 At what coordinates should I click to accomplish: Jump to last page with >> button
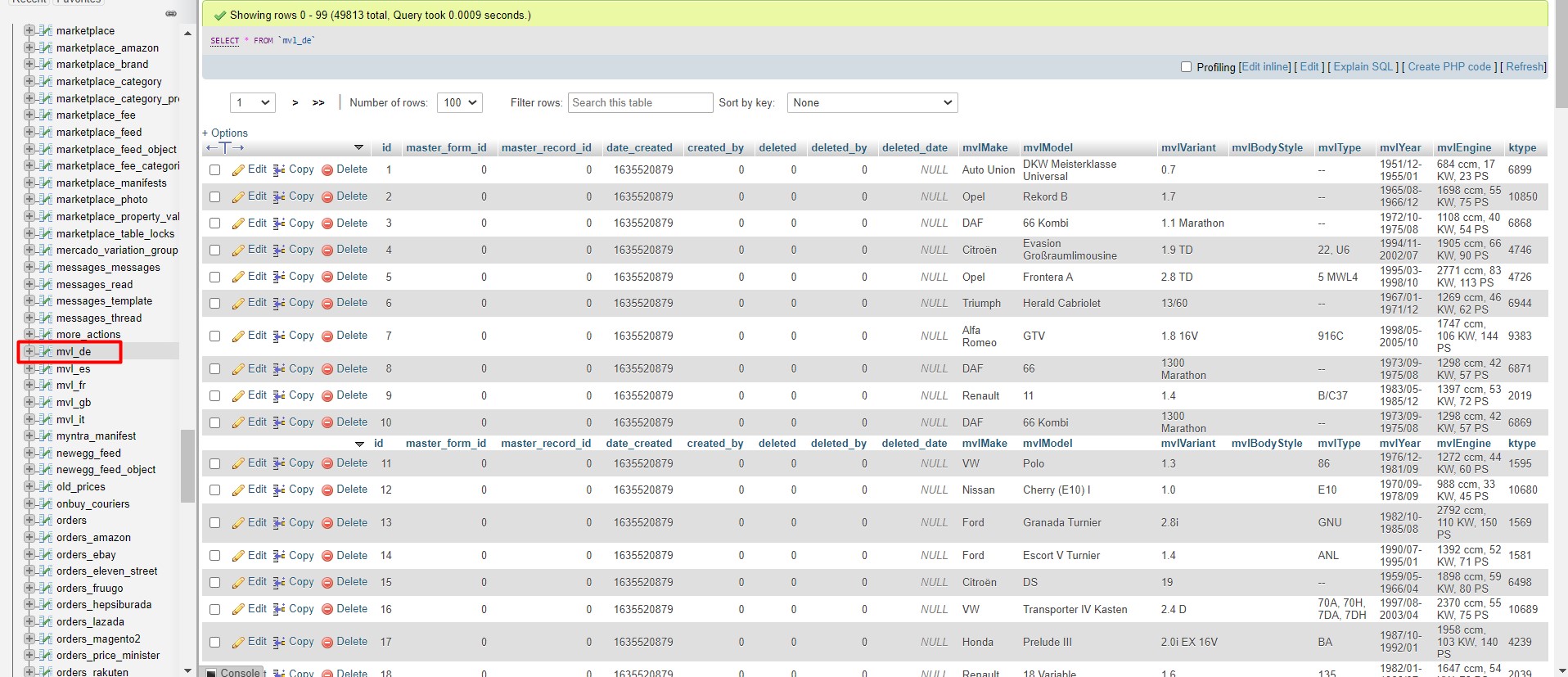[318, 103]
